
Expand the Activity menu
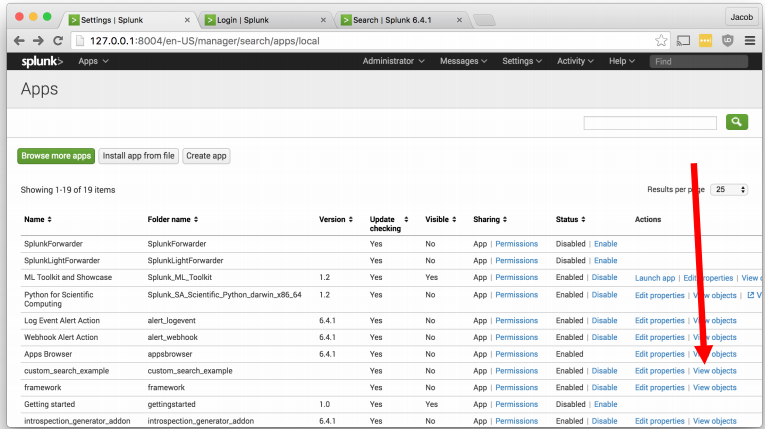[x=575, y=61]
